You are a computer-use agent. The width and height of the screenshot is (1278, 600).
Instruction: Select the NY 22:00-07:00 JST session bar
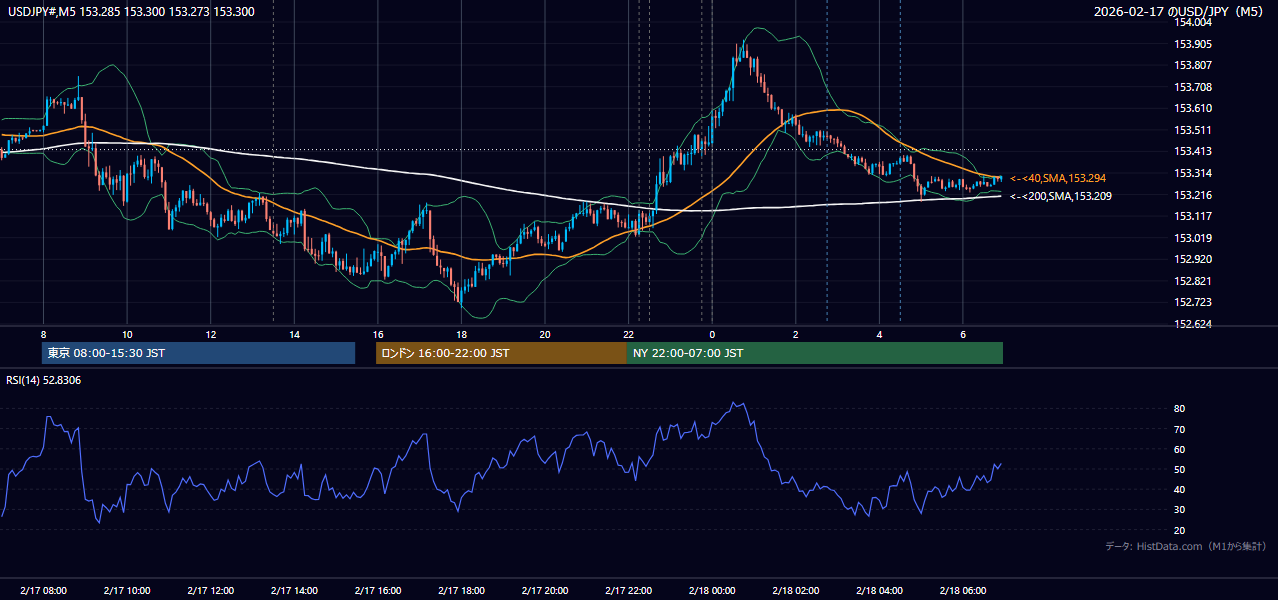[x=815, y=353]
